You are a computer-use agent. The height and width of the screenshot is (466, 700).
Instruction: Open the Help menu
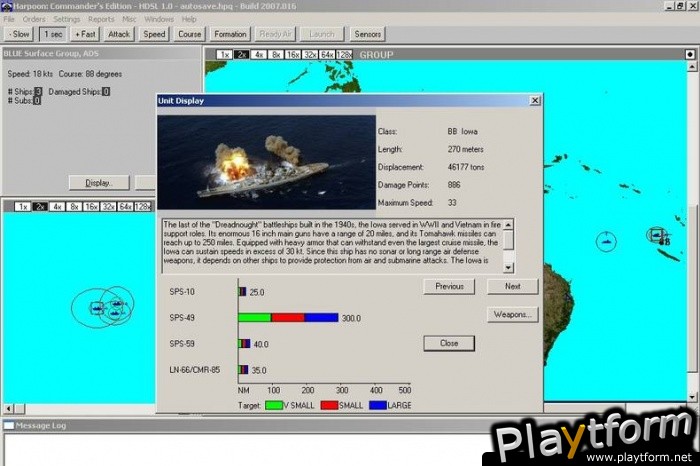[x=189, y=19]
